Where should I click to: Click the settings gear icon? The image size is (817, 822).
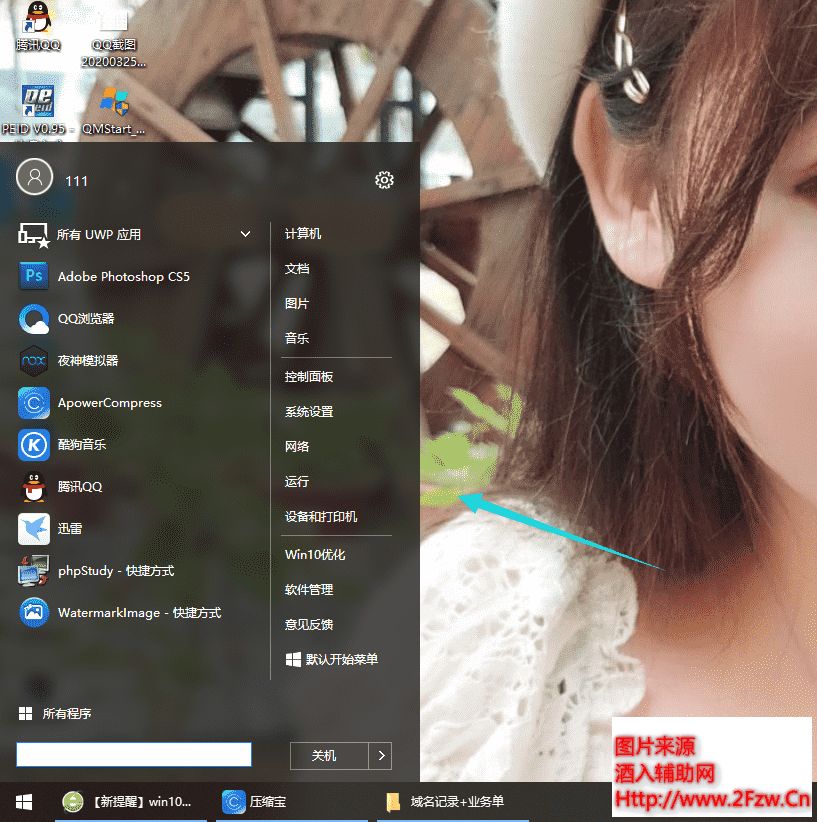384,180
